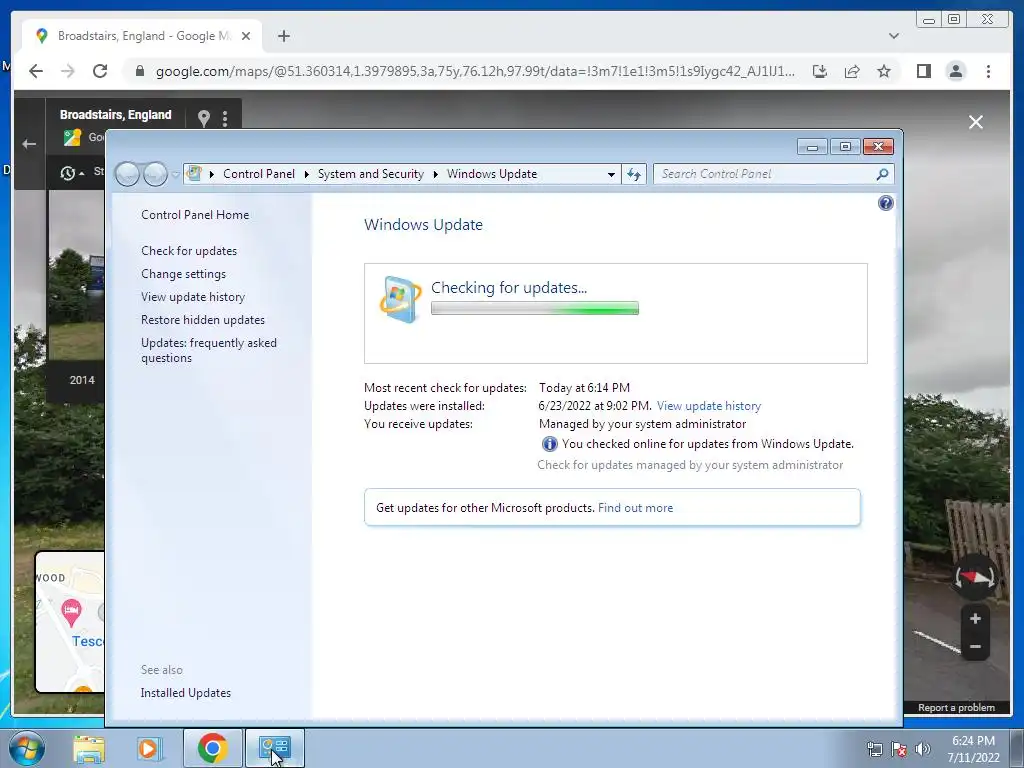Expand the arrow after System and Security breadcrumb
Viewport: 1024px width, 768px height.
tap(435, 174)
